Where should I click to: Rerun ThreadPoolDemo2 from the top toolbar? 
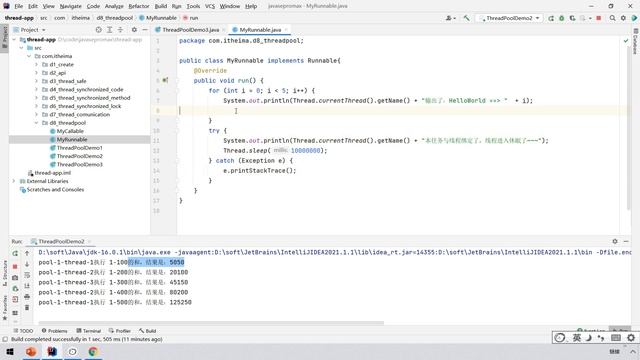point(551,18)
